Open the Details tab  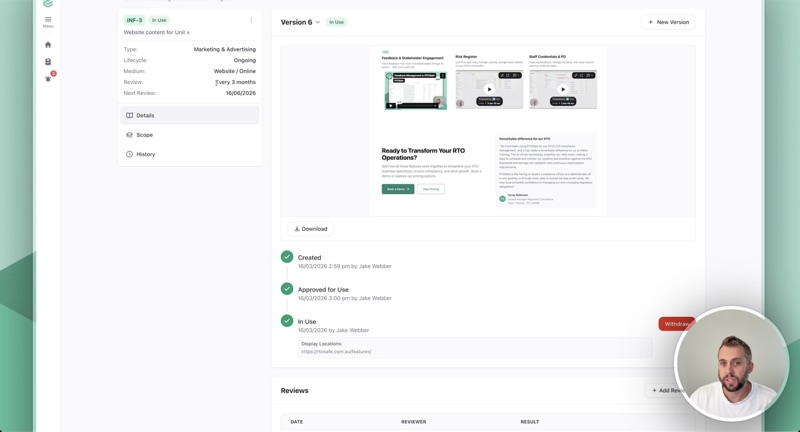189,115
